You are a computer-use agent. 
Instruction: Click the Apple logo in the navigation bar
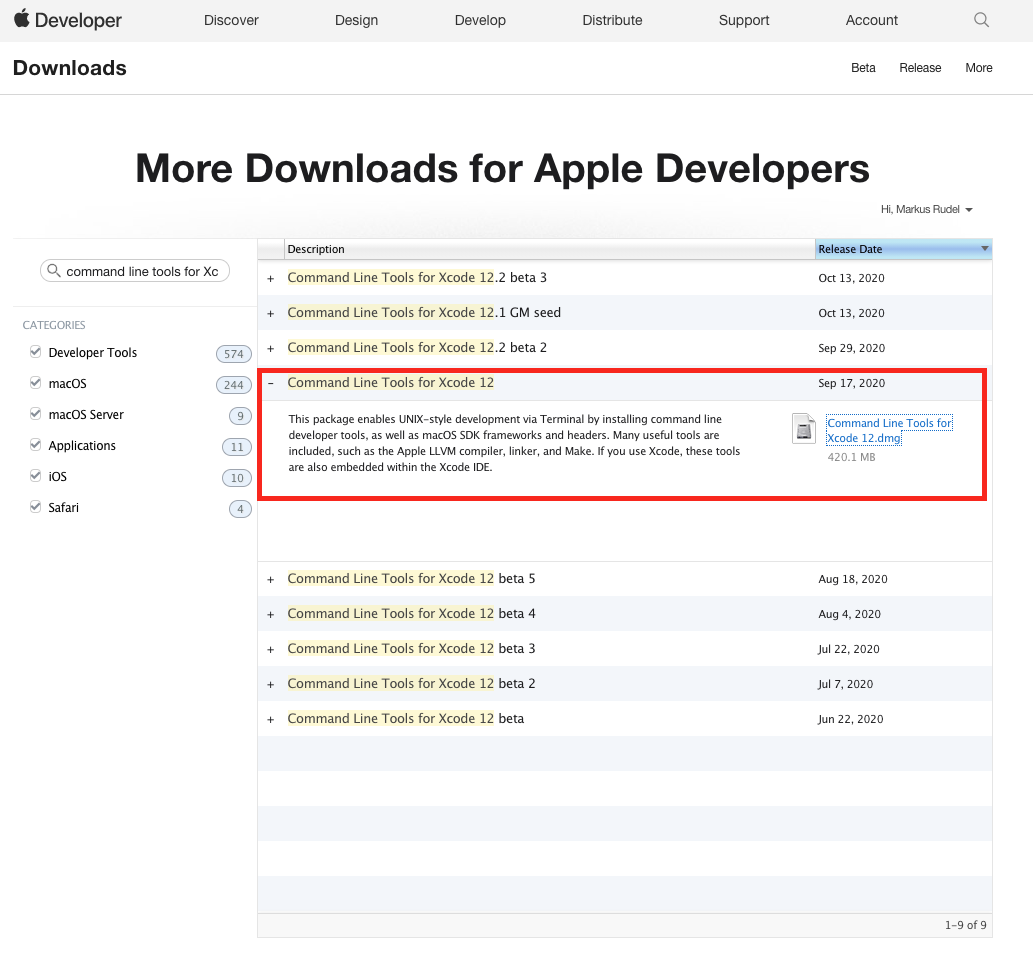tap(23, 19)
